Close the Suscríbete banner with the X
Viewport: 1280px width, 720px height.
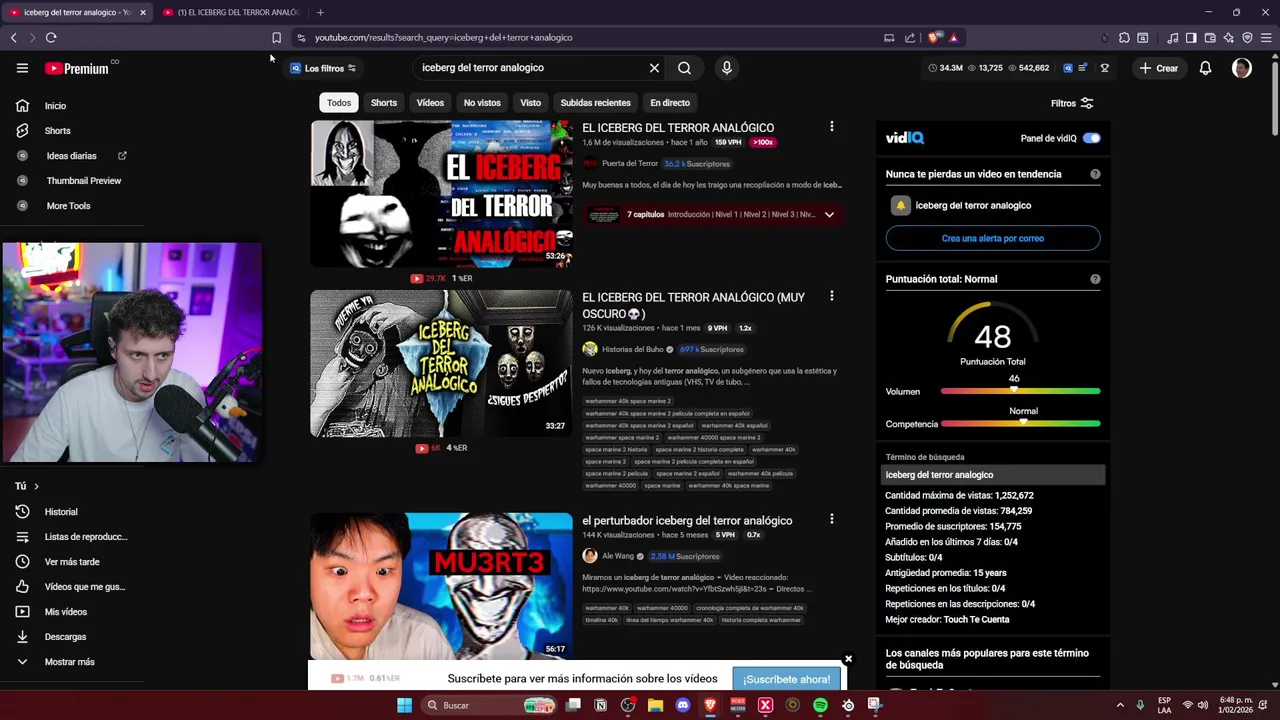[x=848, y=659]
